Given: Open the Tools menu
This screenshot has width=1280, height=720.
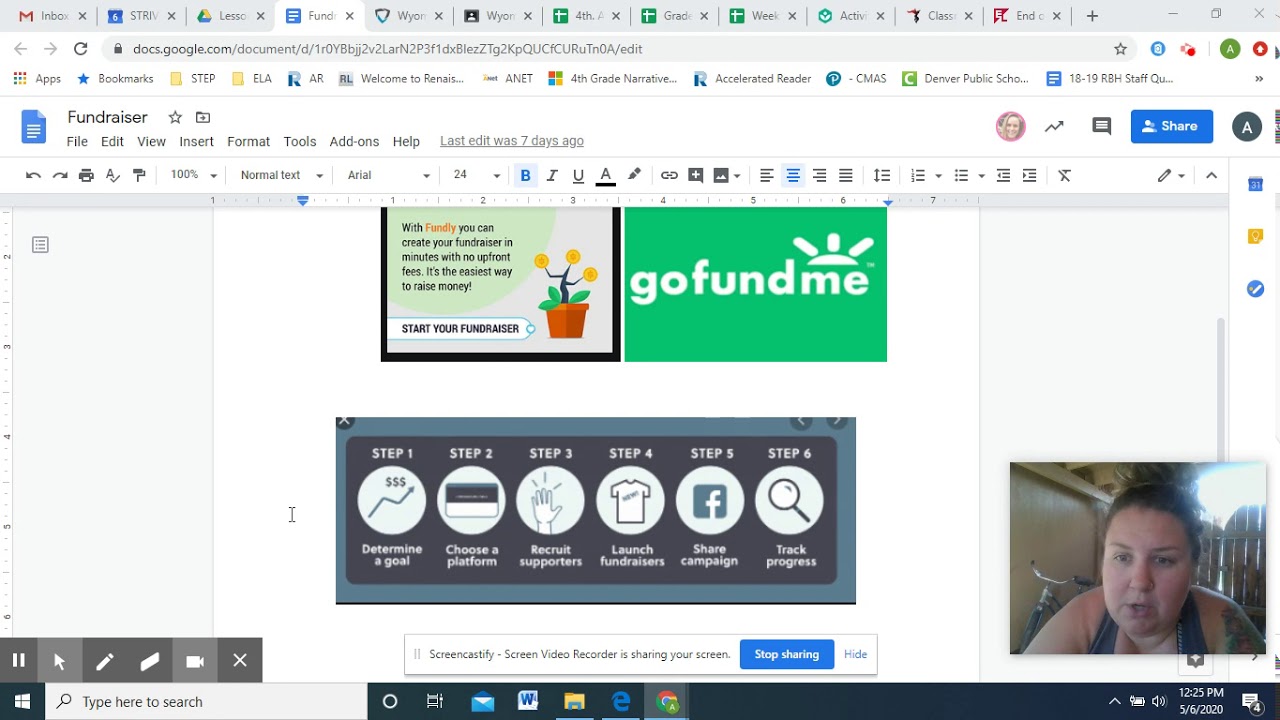Looking at the screenshot, I should pyautogui.click(x=299, y=141).
